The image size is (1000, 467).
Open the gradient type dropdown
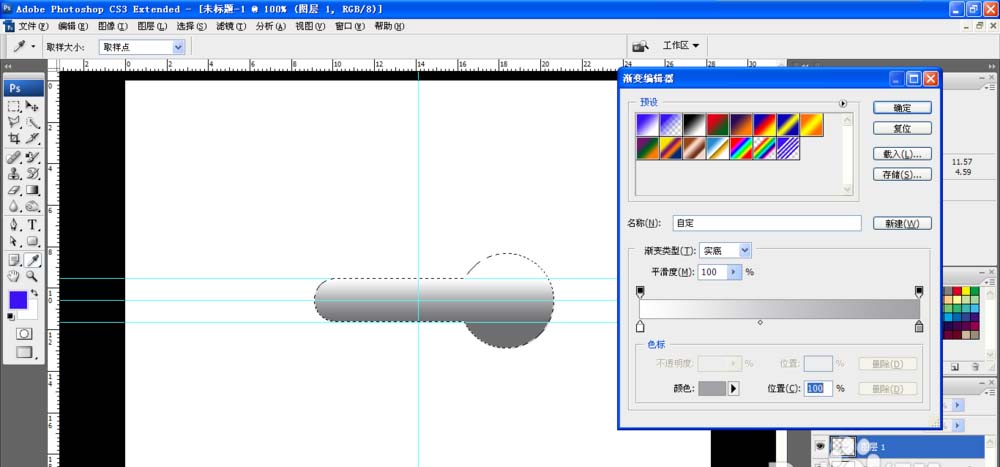coord(744,251)
